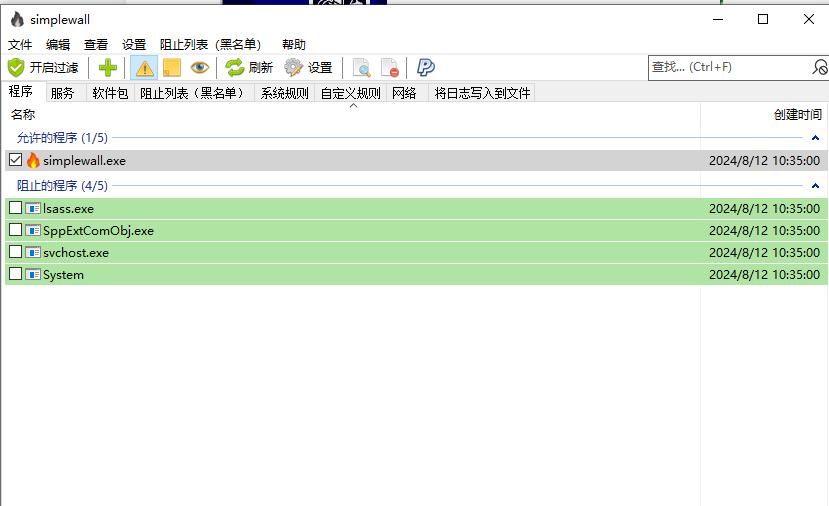
Task: Click the green plus add-program icon
Action: point(108,68)
